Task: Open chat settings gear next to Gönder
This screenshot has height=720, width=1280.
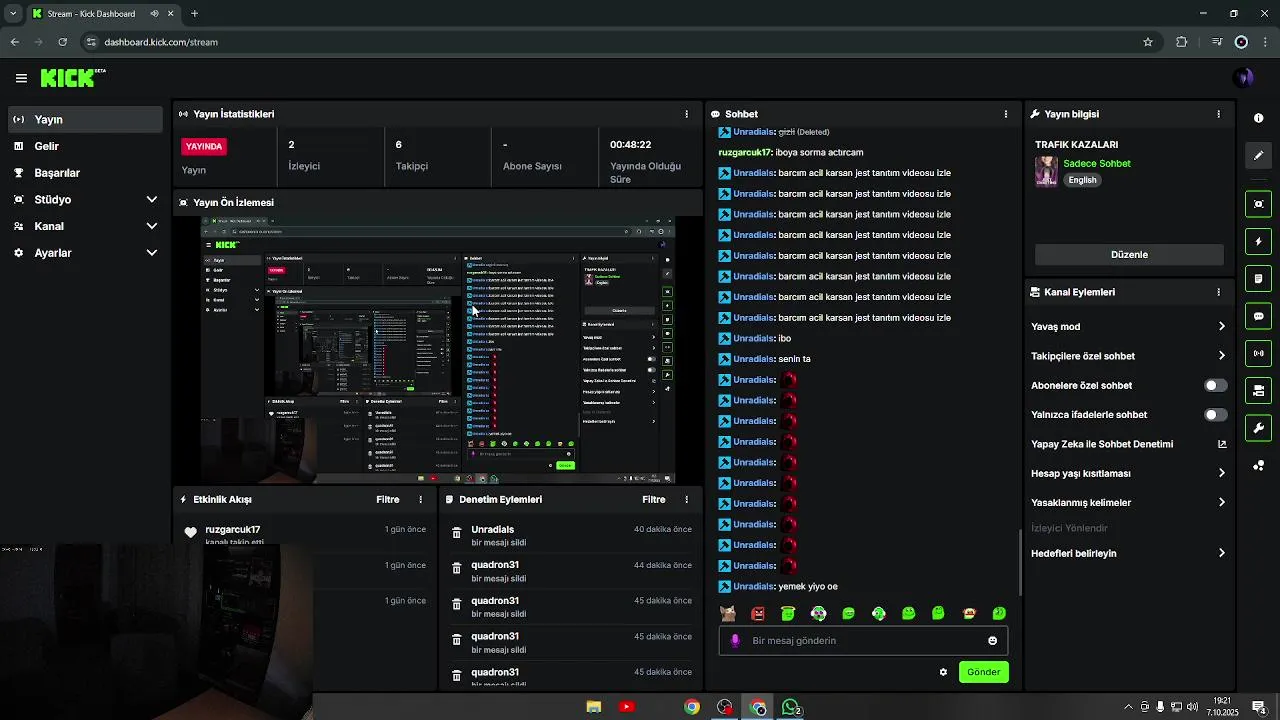Action: (943, 672)
